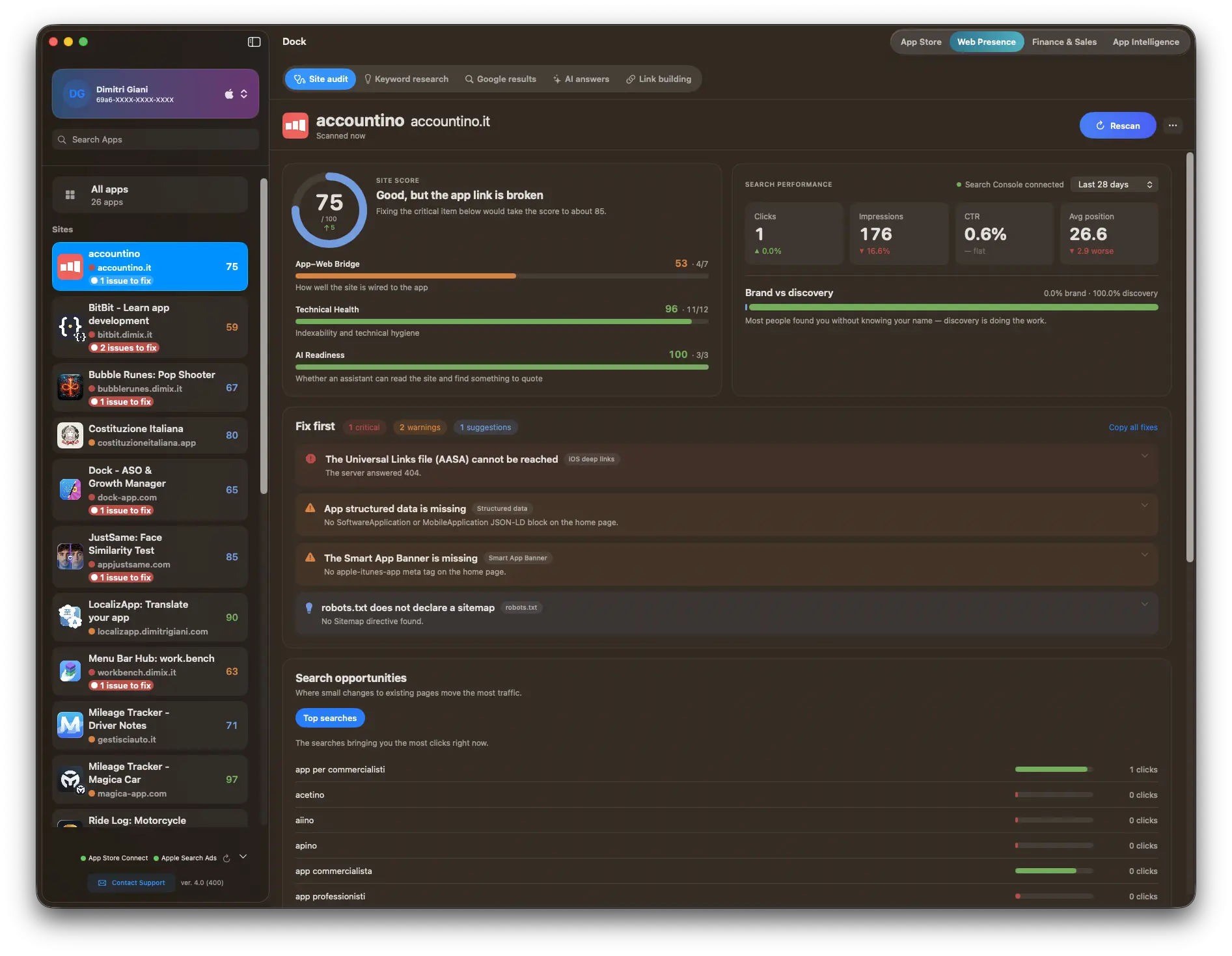The height and width of the screenshot is (956, 1232).
Task: Switch to the App Store tab
Action: pos(921,42)
